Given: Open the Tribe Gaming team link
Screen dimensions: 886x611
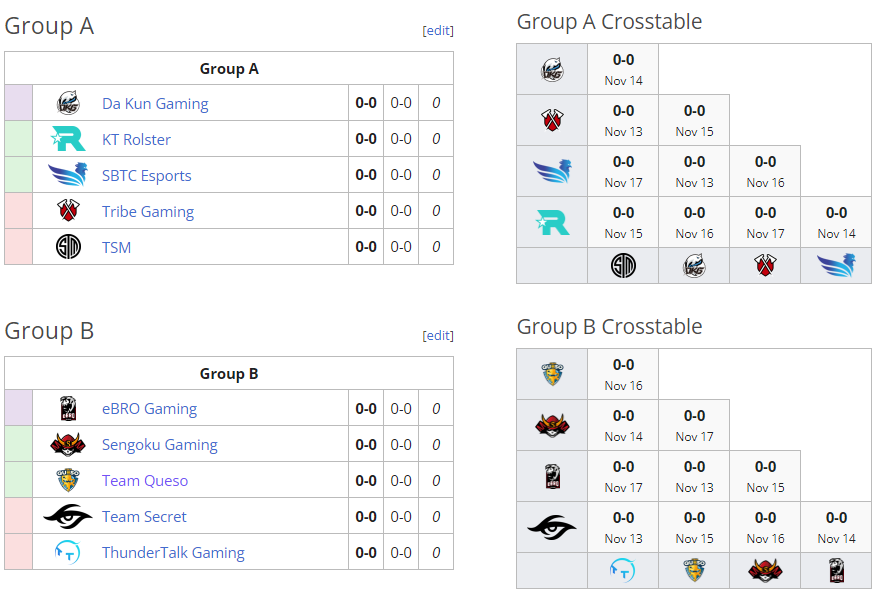Looking at the screenshot, I should [147, 212].
